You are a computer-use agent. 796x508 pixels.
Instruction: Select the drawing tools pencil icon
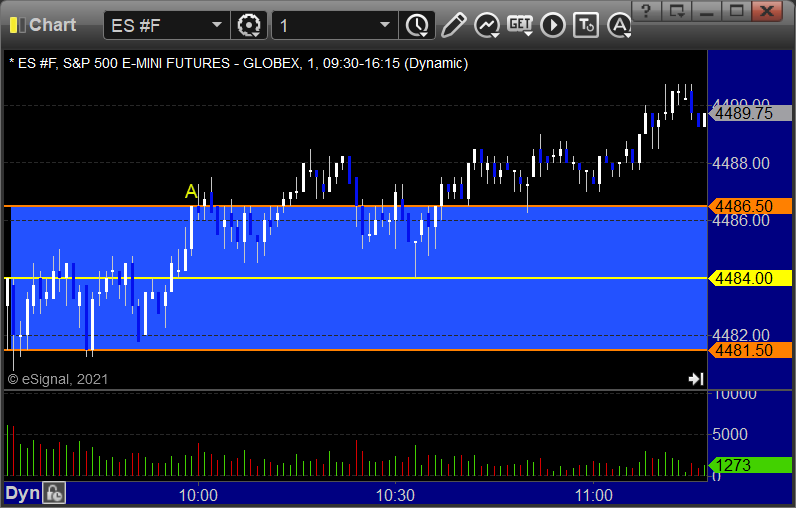(453, 25)
